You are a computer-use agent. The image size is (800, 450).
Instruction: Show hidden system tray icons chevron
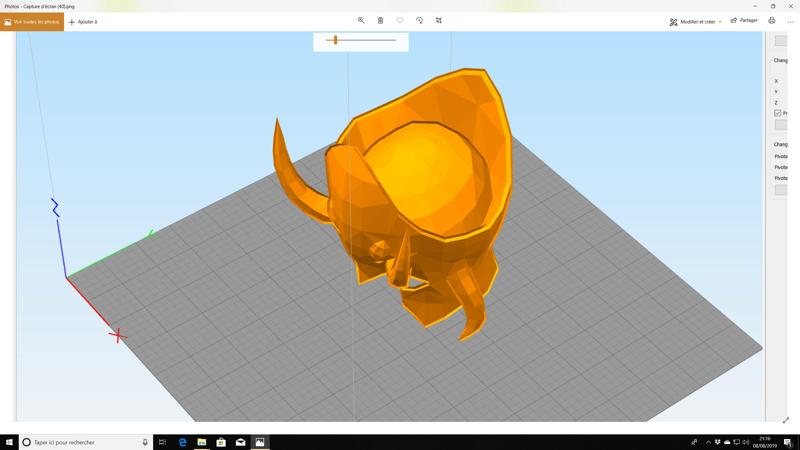[x=708, y=442]
